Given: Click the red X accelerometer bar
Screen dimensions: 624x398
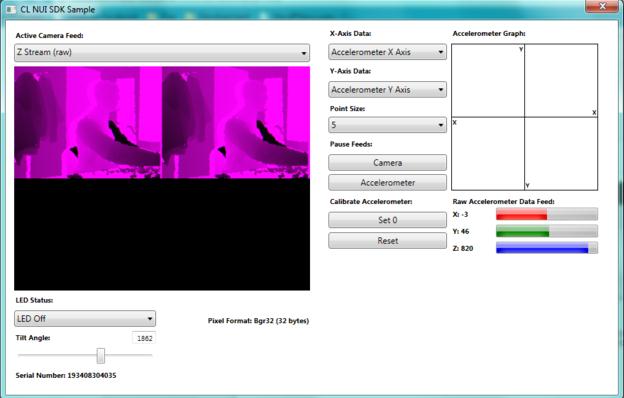Looking at the screenshot, I should [x=546, y=214].
